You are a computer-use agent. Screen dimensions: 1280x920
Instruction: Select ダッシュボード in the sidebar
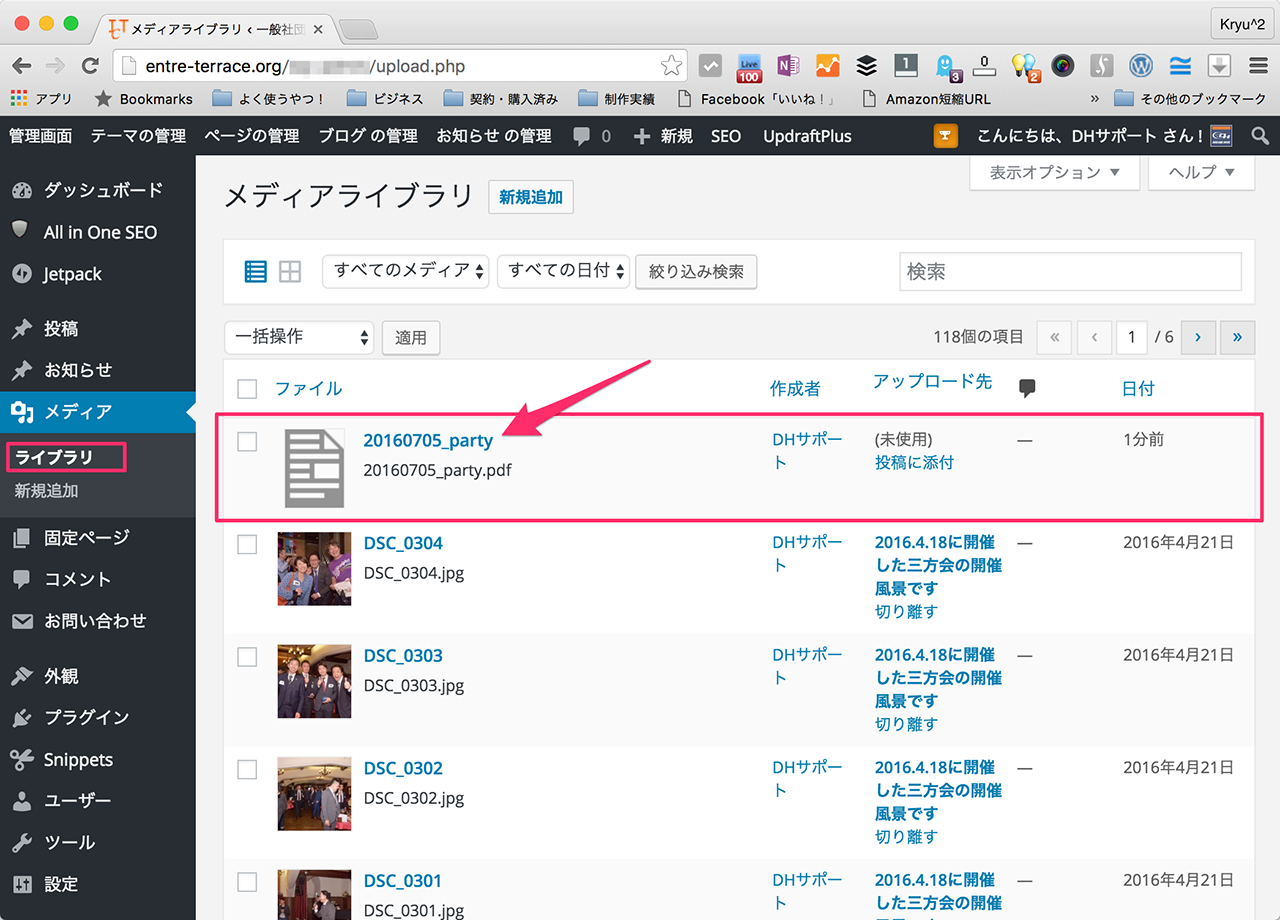pos(102,190)
